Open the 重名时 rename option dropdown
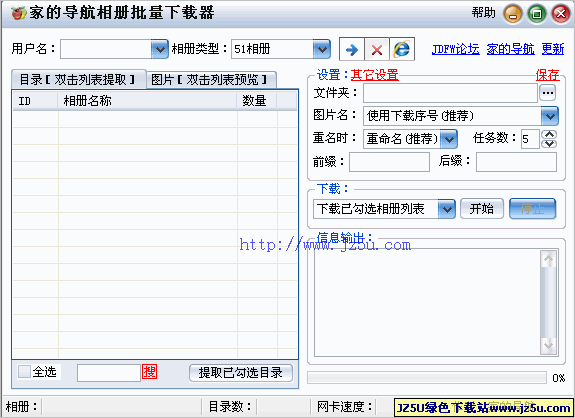 448,139
